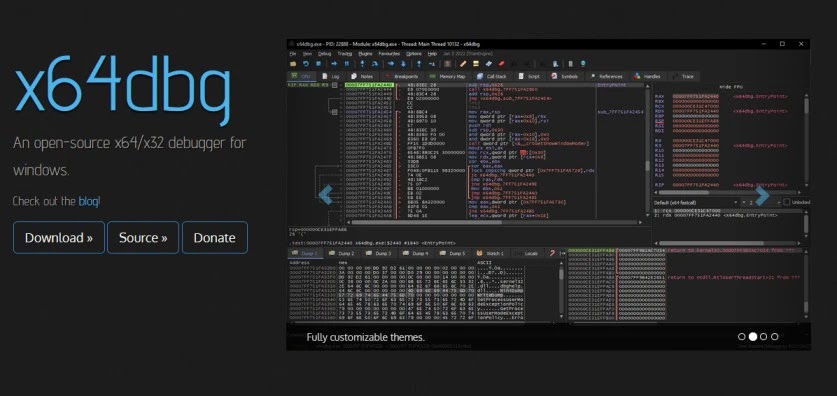The height and width of the screenshot is (396, 837).
Task: Click the Trace over toolbar icon
Action: coord(404,64)
